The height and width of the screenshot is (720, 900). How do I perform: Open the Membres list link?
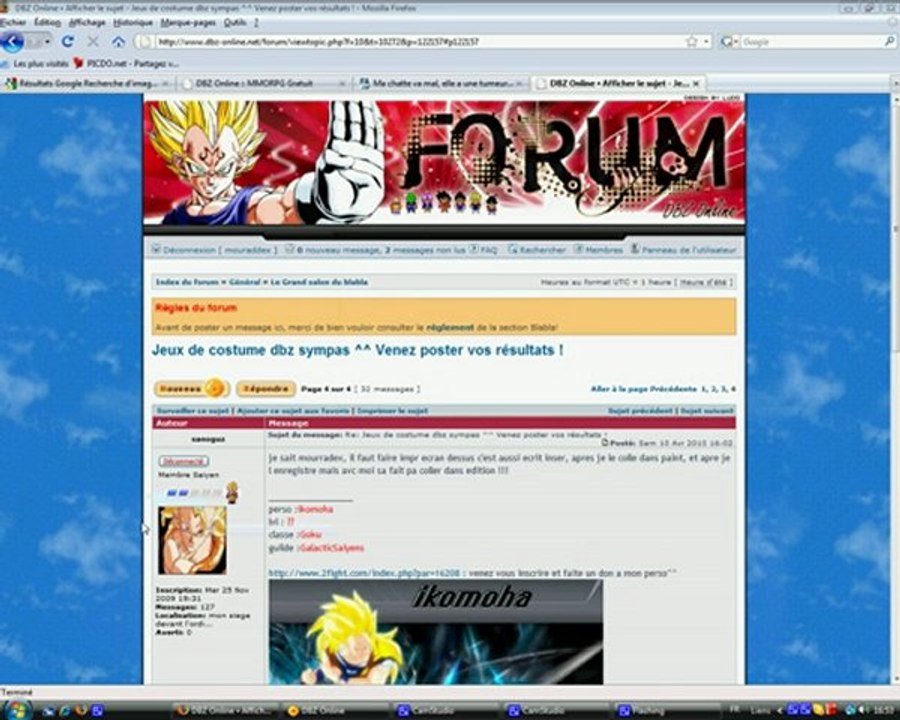604,250
